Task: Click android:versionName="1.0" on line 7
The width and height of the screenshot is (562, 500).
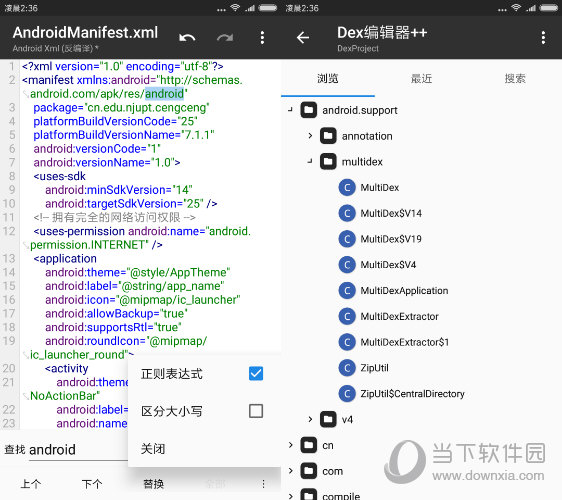Action: (x=107, y=162)
